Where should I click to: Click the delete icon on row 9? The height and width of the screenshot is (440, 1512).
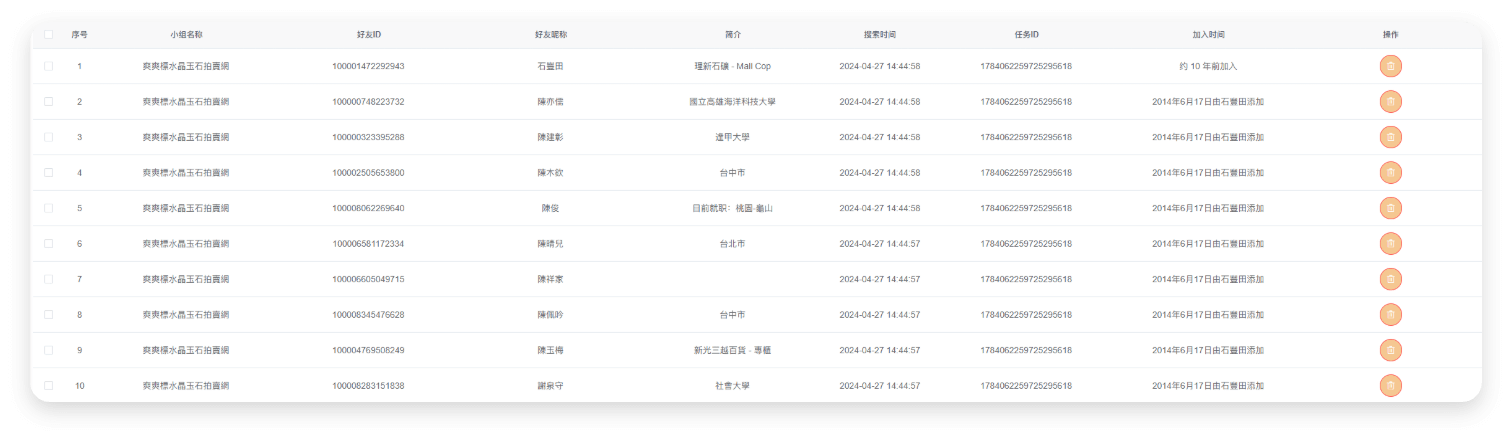tap(1390, 350)
